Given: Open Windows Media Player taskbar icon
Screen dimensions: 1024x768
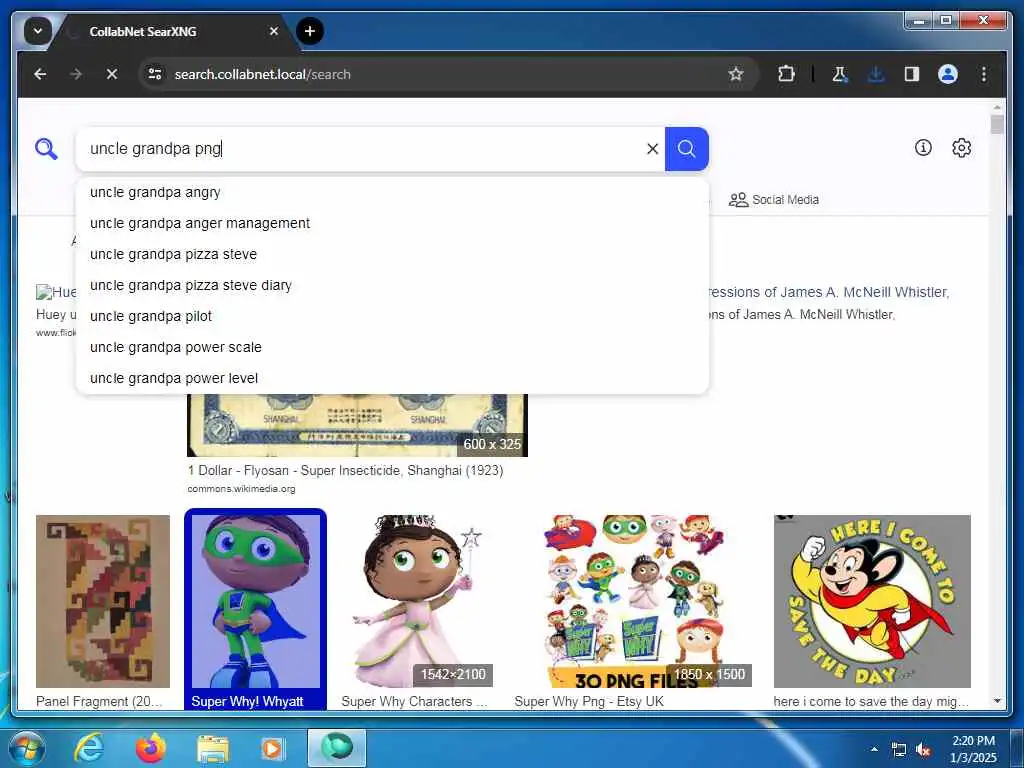Looking at the screenshot, I should click(x=272, y=748).
